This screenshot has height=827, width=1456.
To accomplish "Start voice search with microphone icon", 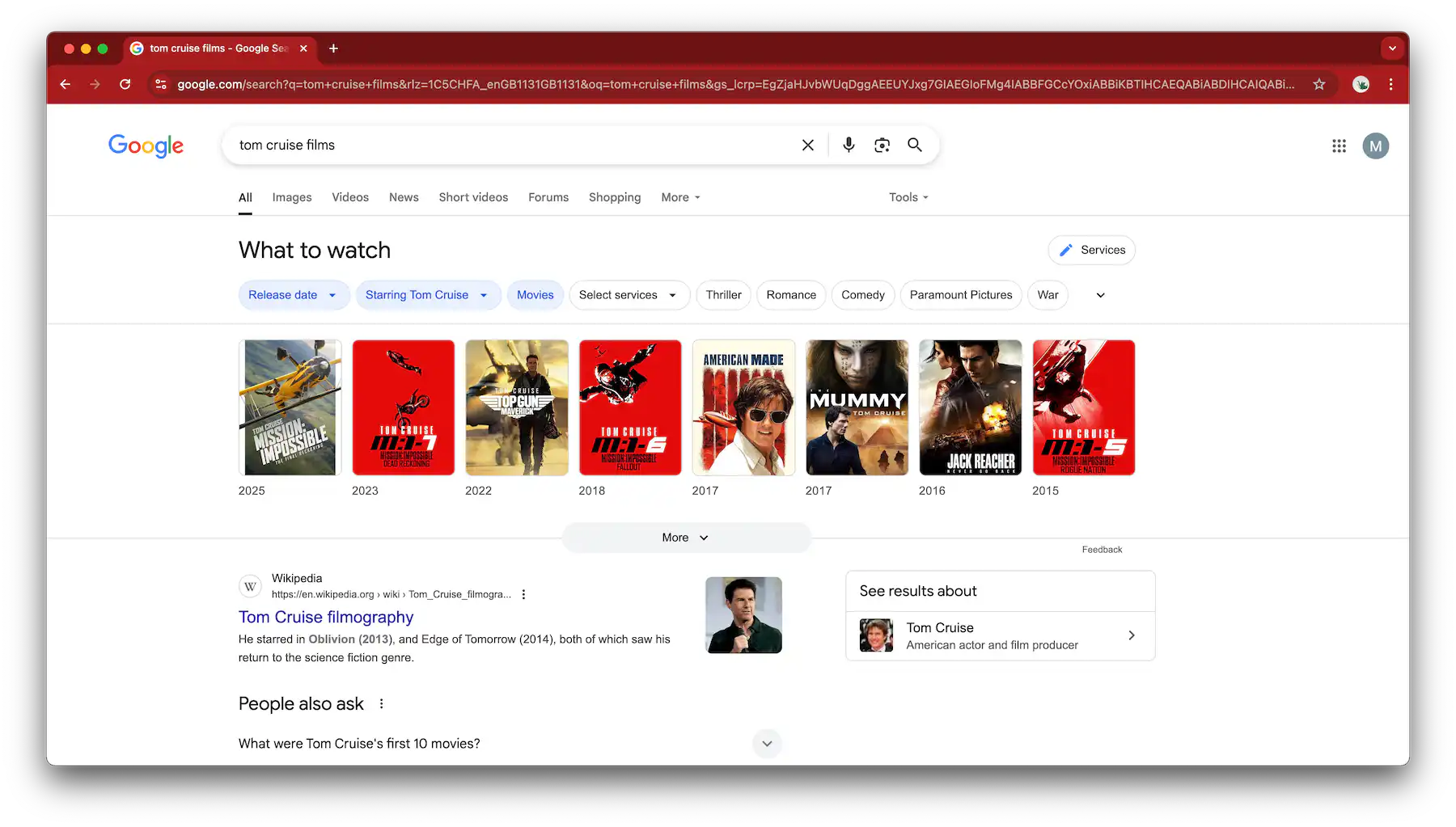I will coord(849,145).
